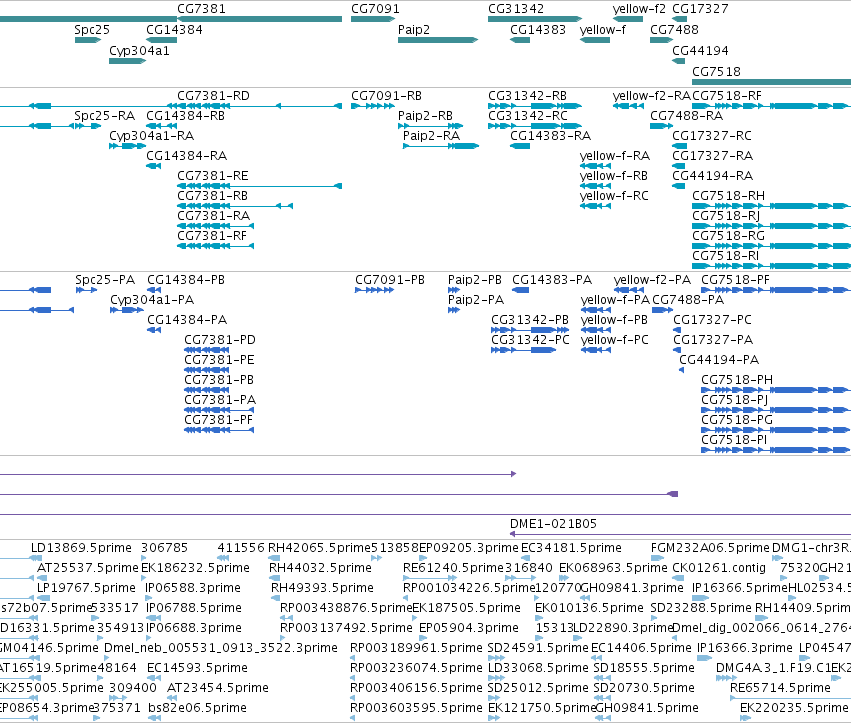Open EST EC34181.5prime label
The width and height of the screenshot is (851, 723).
571,548
